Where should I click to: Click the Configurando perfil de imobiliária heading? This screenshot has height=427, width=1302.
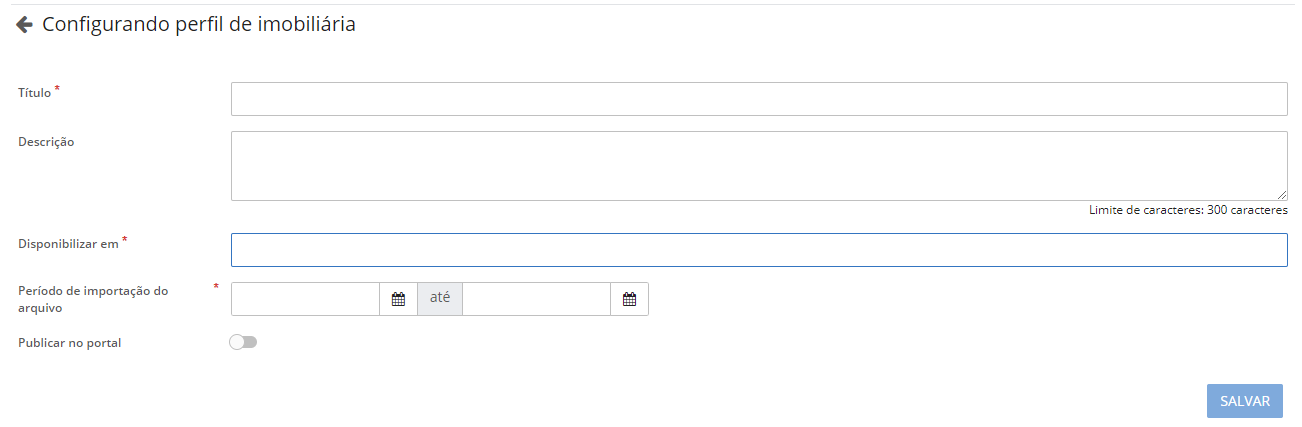(x=198, y=25)
